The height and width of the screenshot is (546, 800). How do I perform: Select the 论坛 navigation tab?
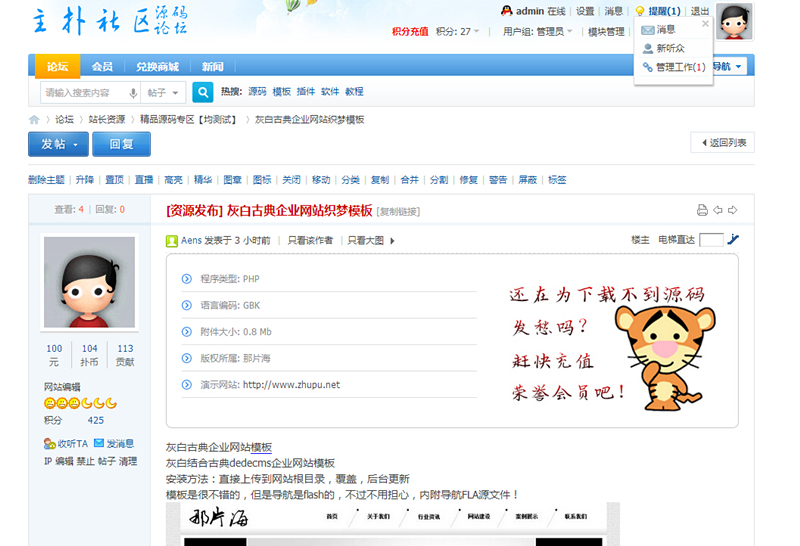[x=58, y=66]
